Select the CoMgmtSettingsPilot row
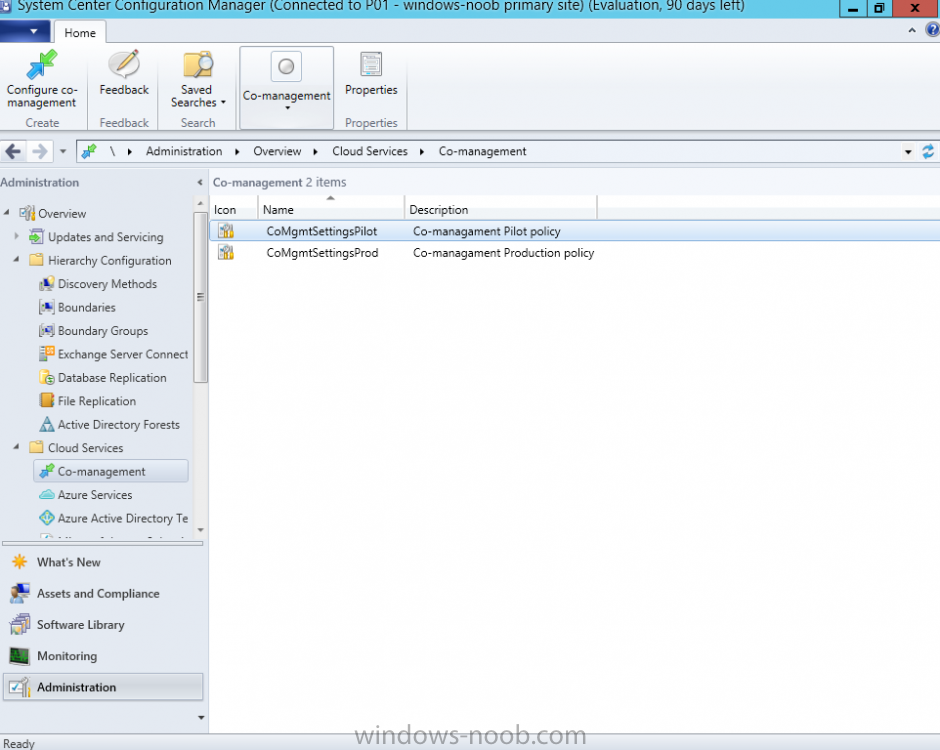The image size is (940, 750). coord(574,231)
